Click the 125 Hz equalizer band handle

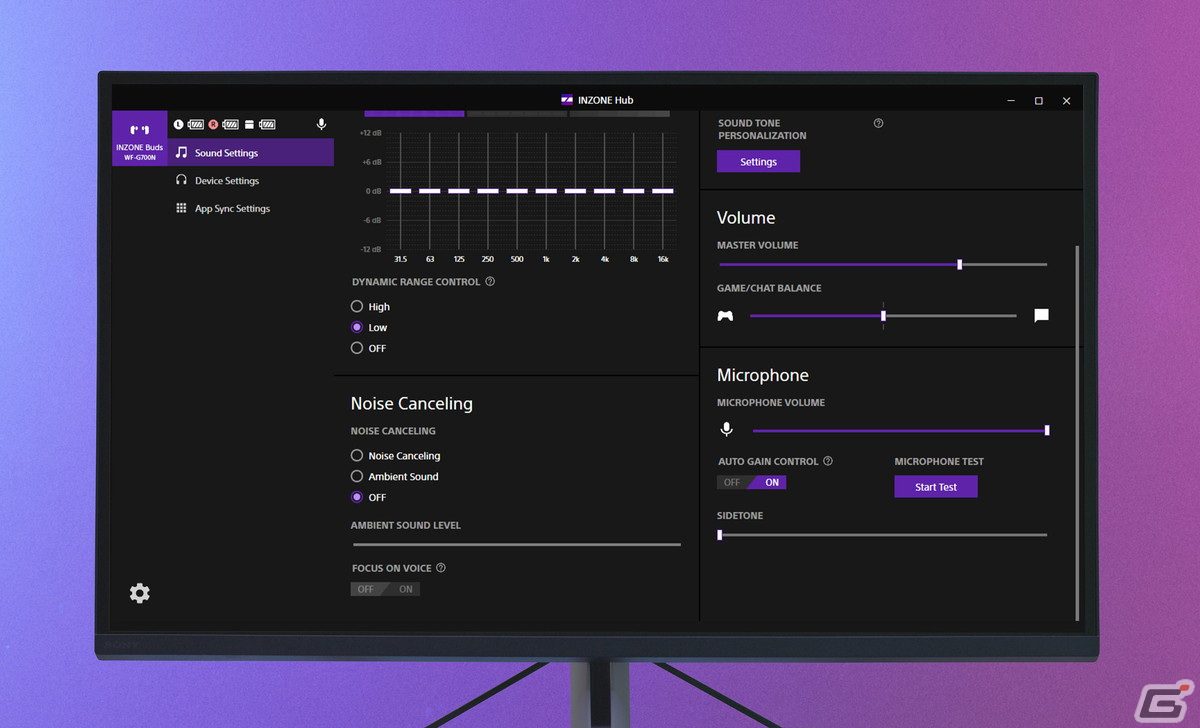coord(459,190)
